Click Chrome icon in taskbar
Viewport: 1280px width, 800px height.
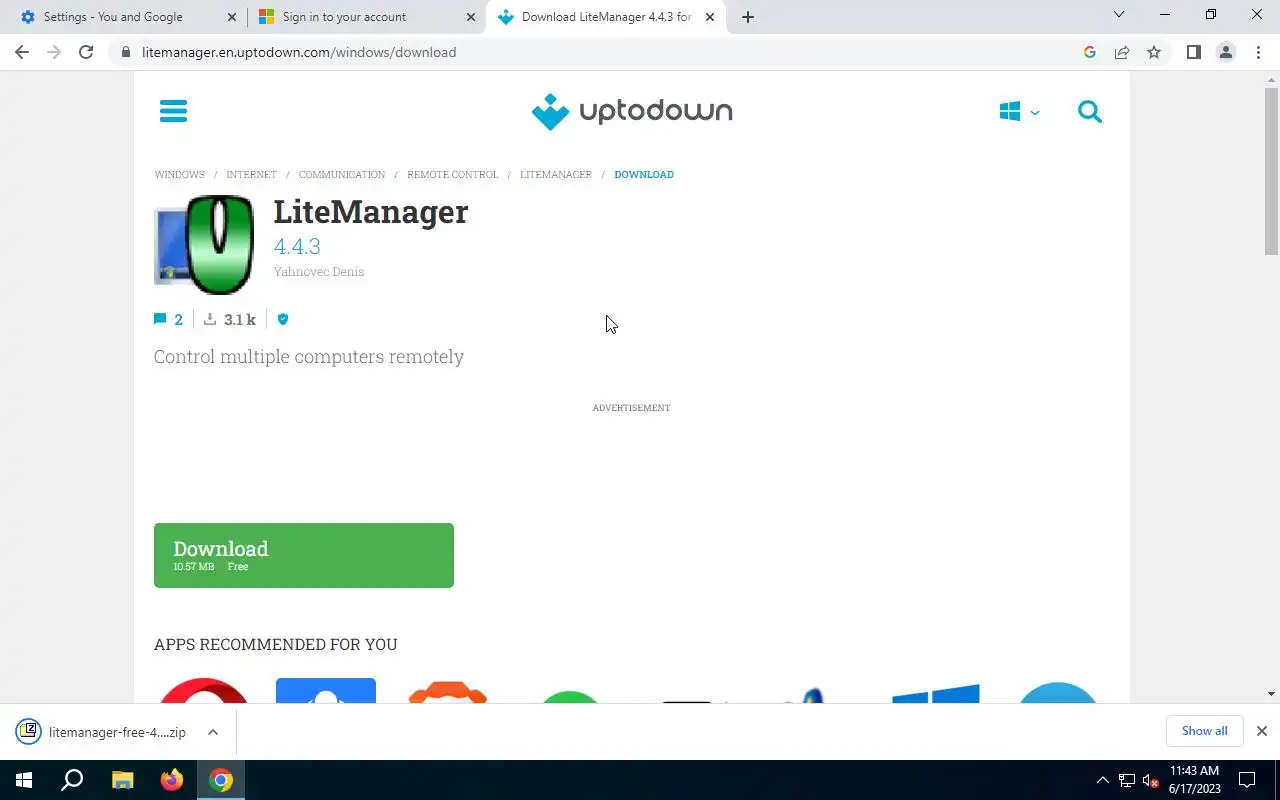pos(221,780)
